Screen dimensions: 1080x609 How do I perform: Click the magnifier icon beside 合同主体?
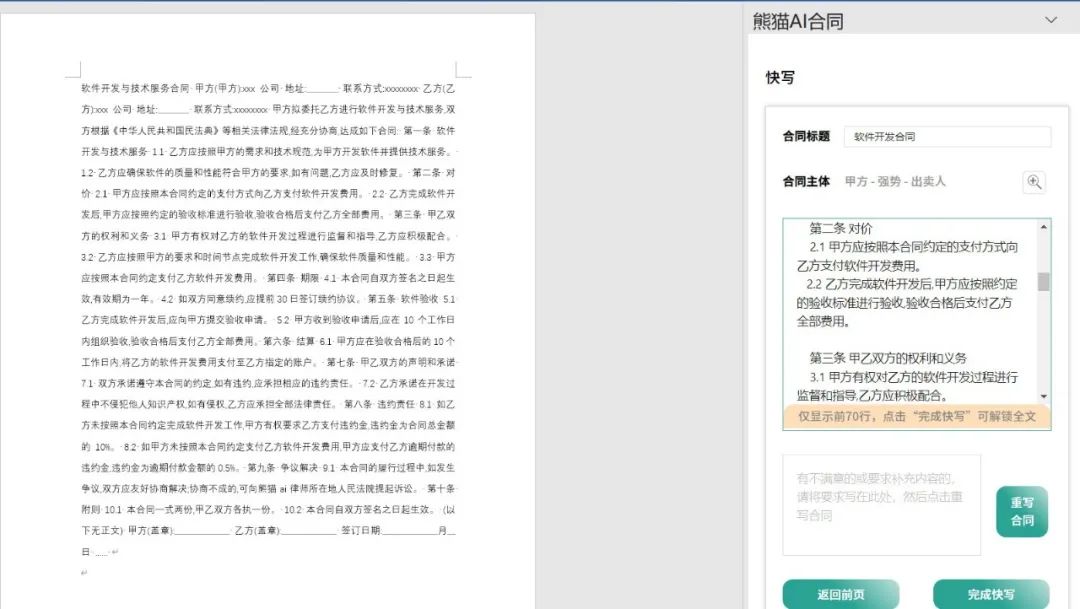1034,183
